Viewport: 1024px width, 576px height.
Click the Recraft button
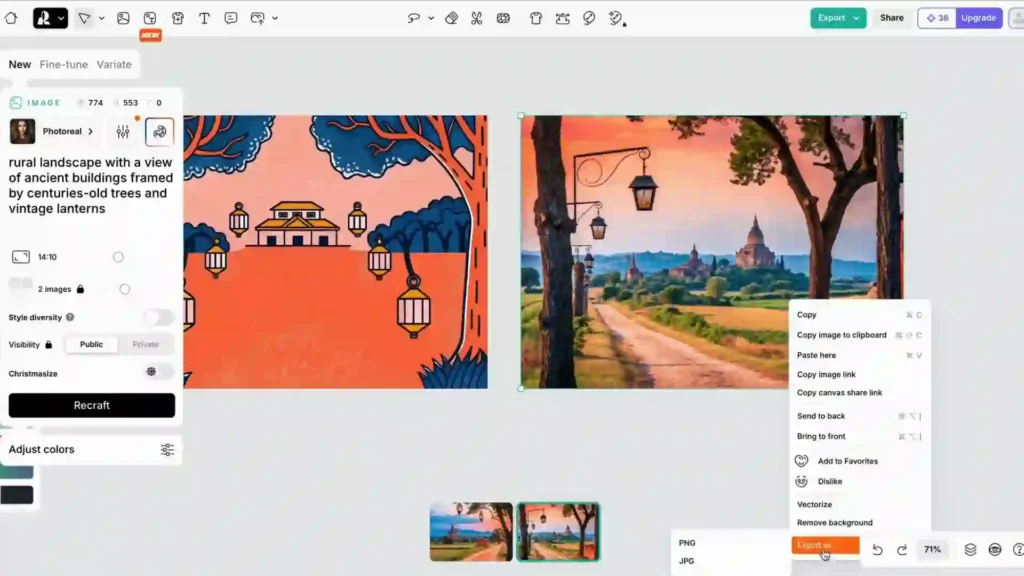pos(91,405)
